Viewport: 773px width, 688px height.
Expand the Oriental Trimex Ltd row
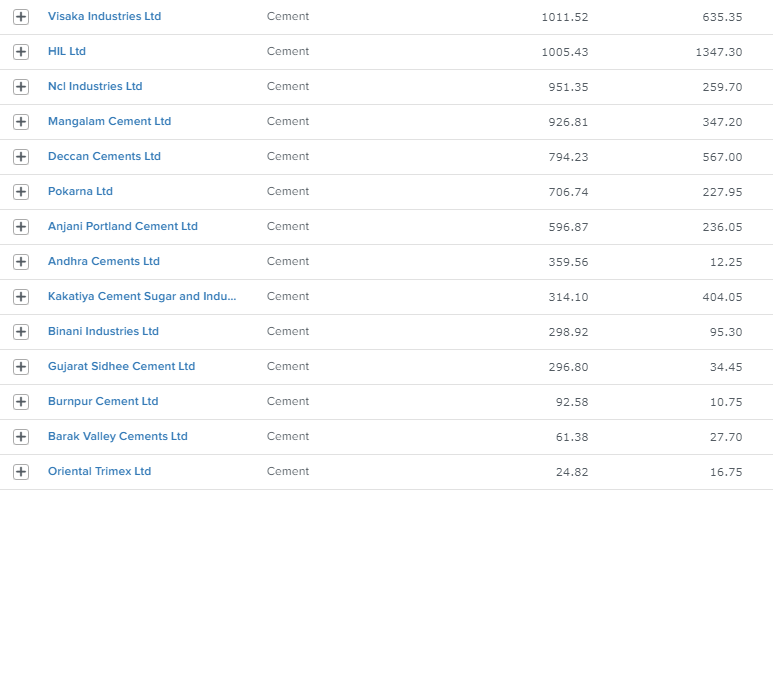[x=21, y=472]
